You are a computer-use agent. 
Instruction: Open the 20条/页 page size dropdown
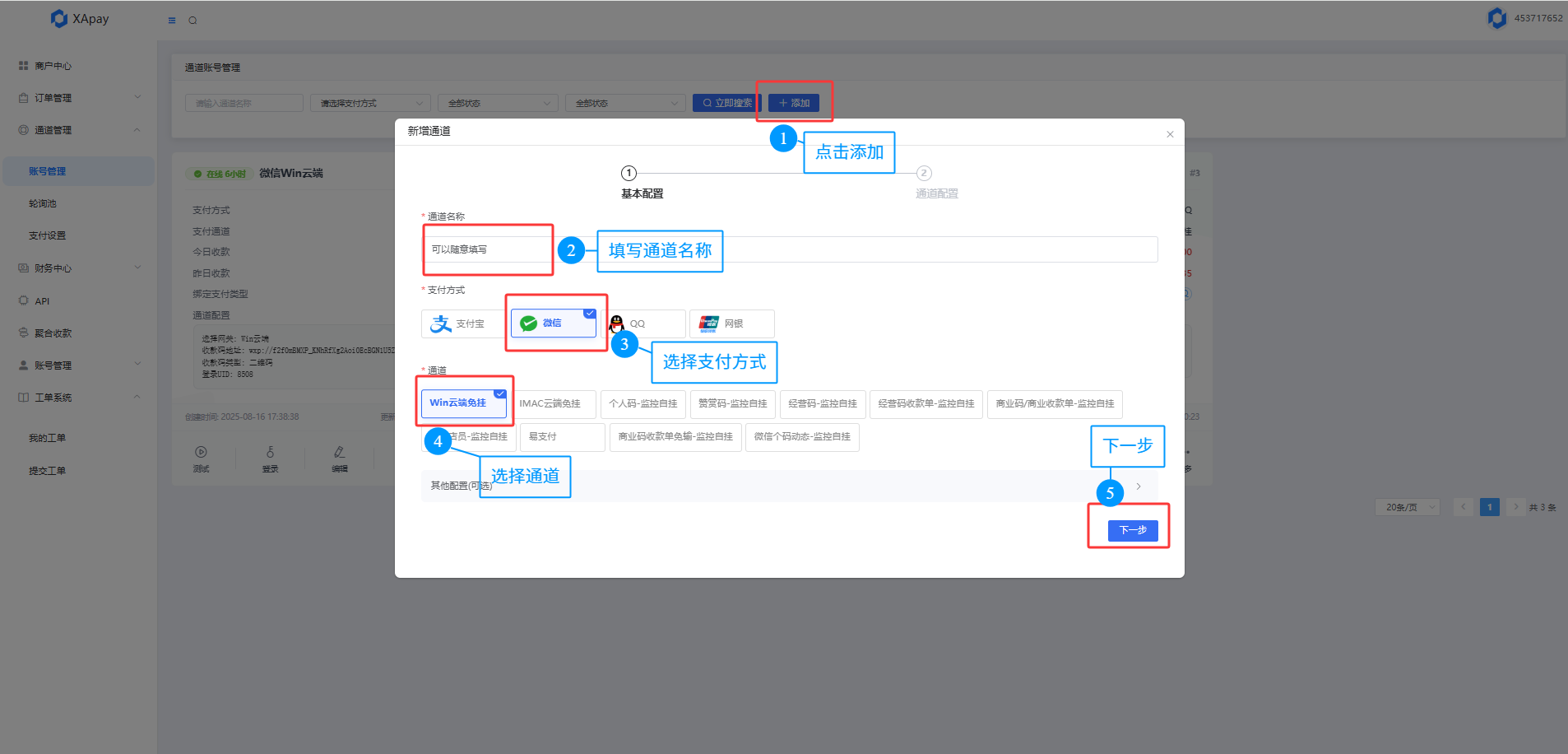[1407, 507]
